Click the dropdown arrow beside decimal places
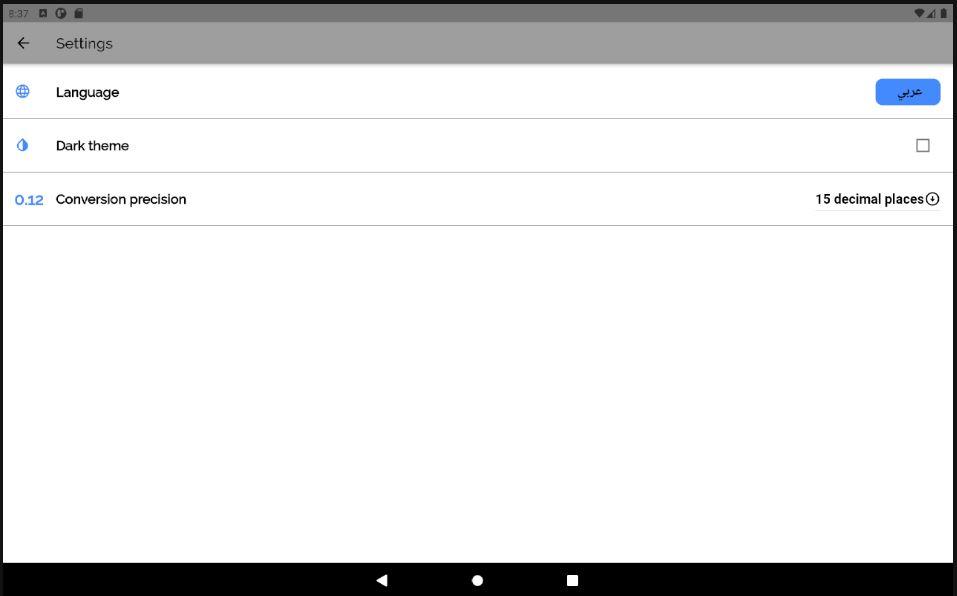The image size is (957, 596). [x=932, y=199]
